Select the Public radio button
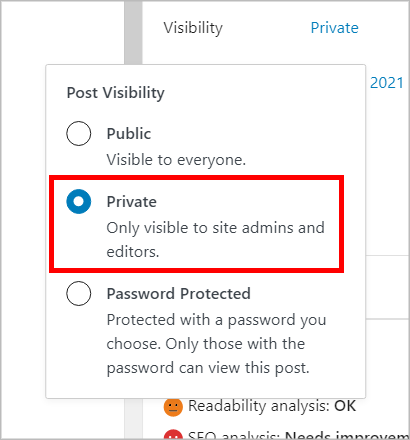Screen dimensions: 410x440 pos(79,133)
